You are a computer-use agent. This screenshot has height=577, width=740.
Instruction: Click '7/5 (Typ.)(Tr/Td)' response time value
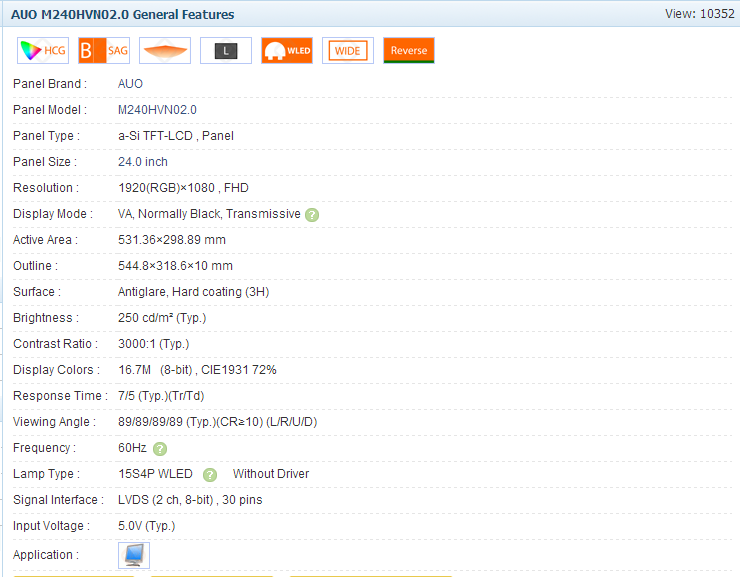click(x=161, y=396)
